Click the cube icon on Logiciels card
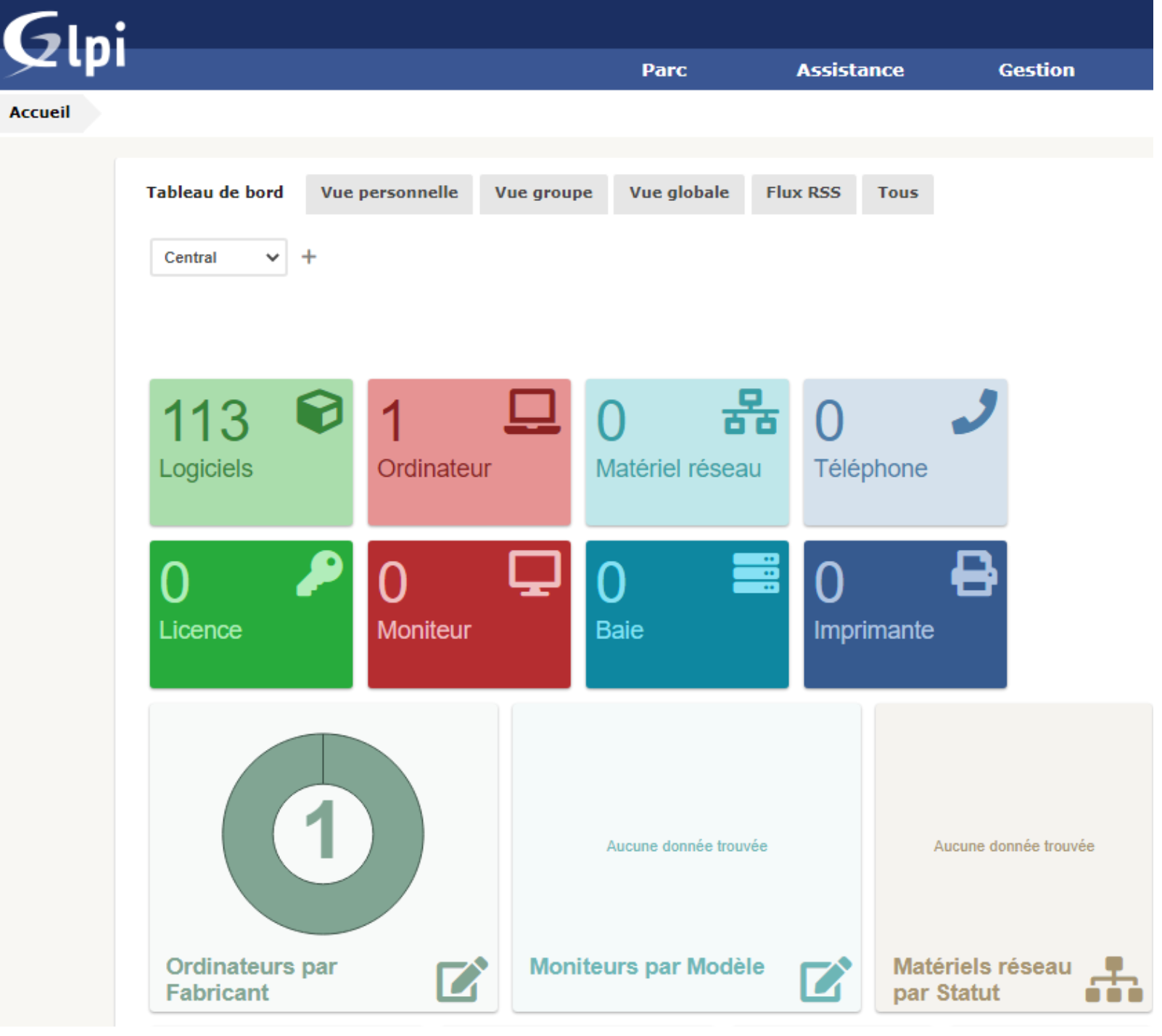This screenshot has height=1036, width=1162. pos(319,413)
